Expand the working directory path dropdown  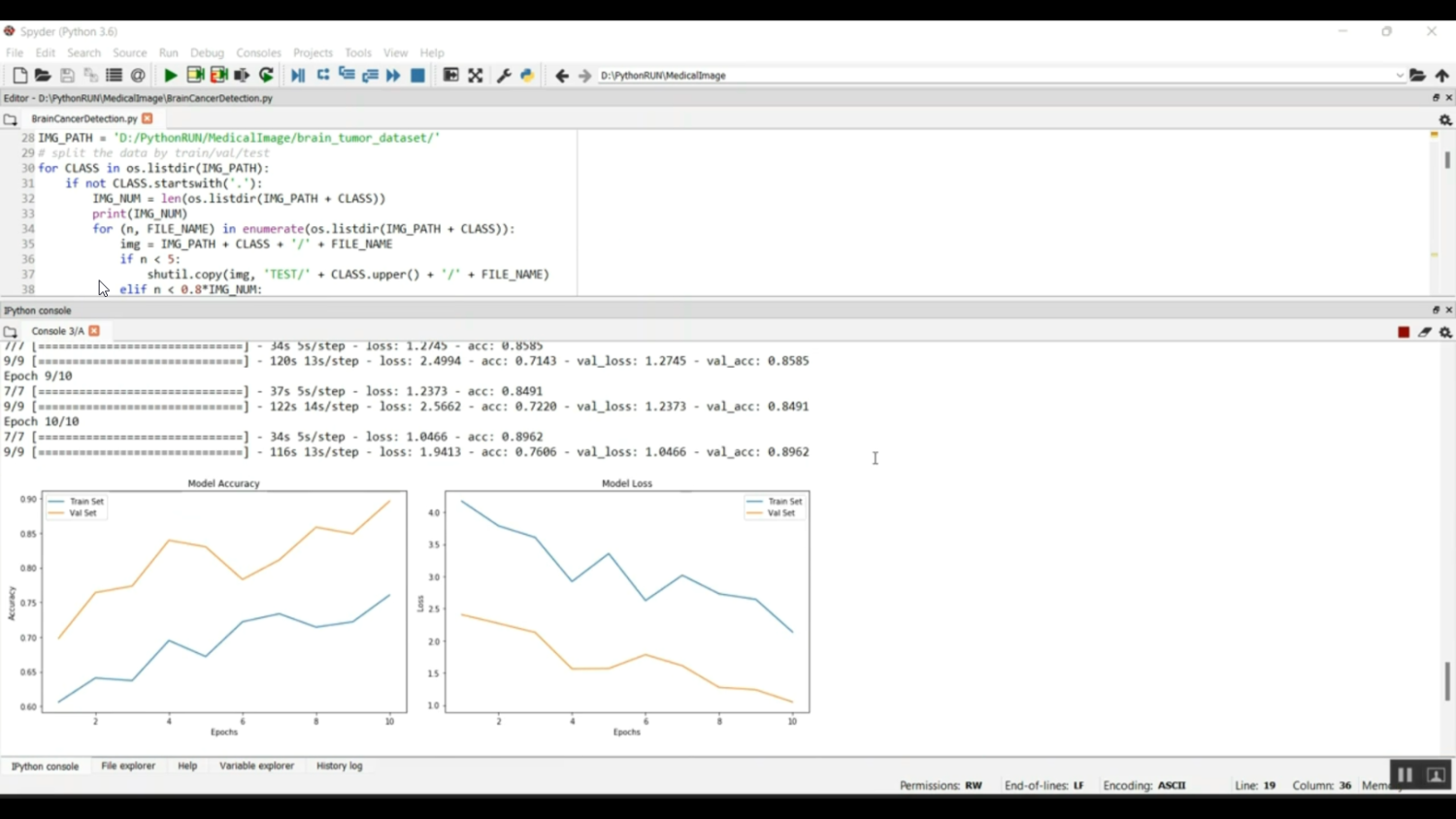pos(1400,76)
